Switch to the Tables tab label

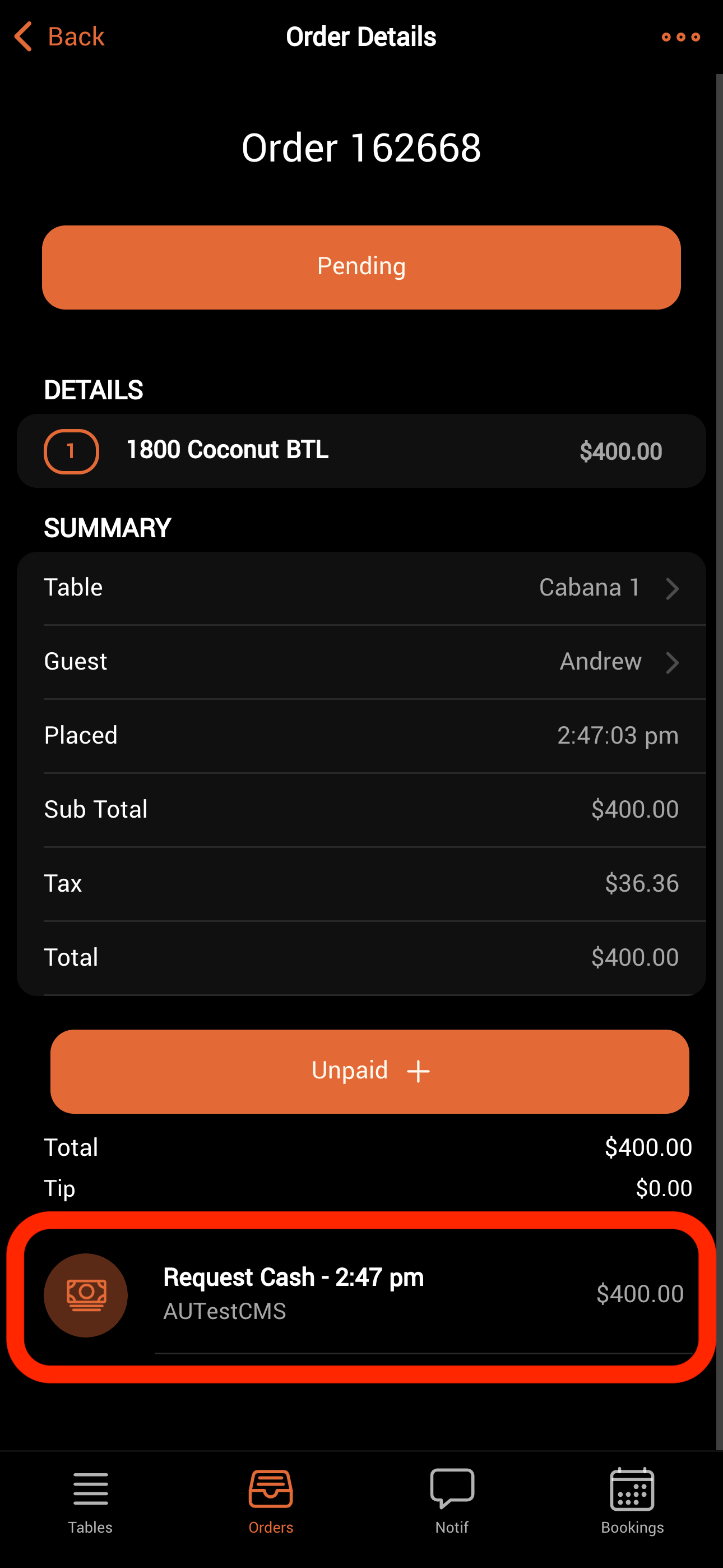pos(90,1527)
